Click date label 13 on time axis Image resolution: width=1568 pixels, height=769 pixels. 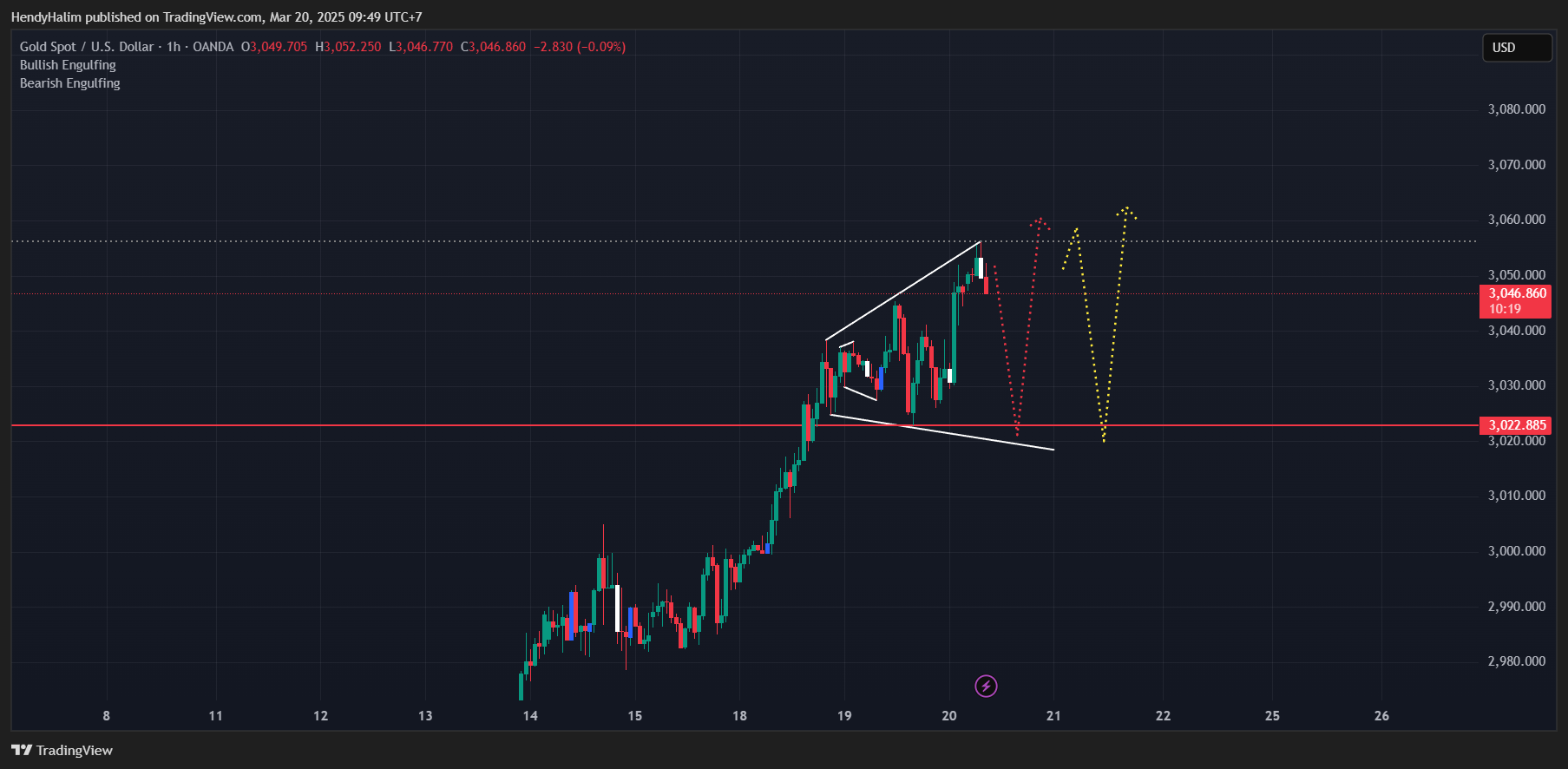[x=425, y=716]
